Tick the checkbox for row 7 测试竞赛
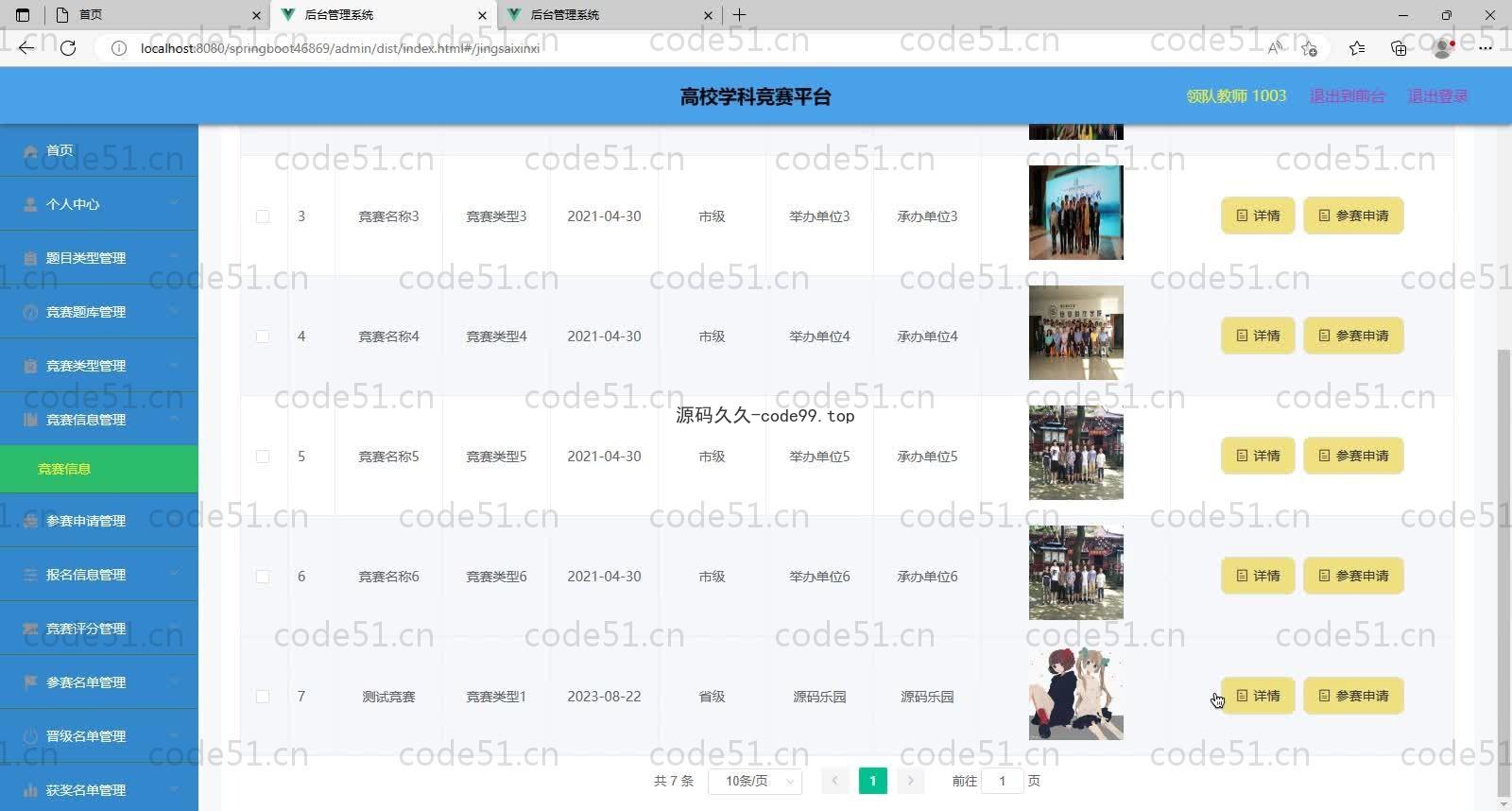 pos(263,697)
